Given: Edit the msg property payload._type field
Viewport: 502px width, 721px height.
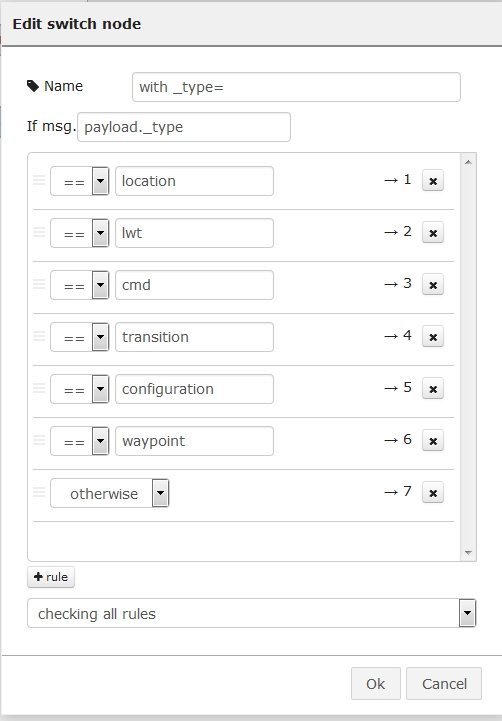Looking at the screenshot, I should (x=184, y=127).
